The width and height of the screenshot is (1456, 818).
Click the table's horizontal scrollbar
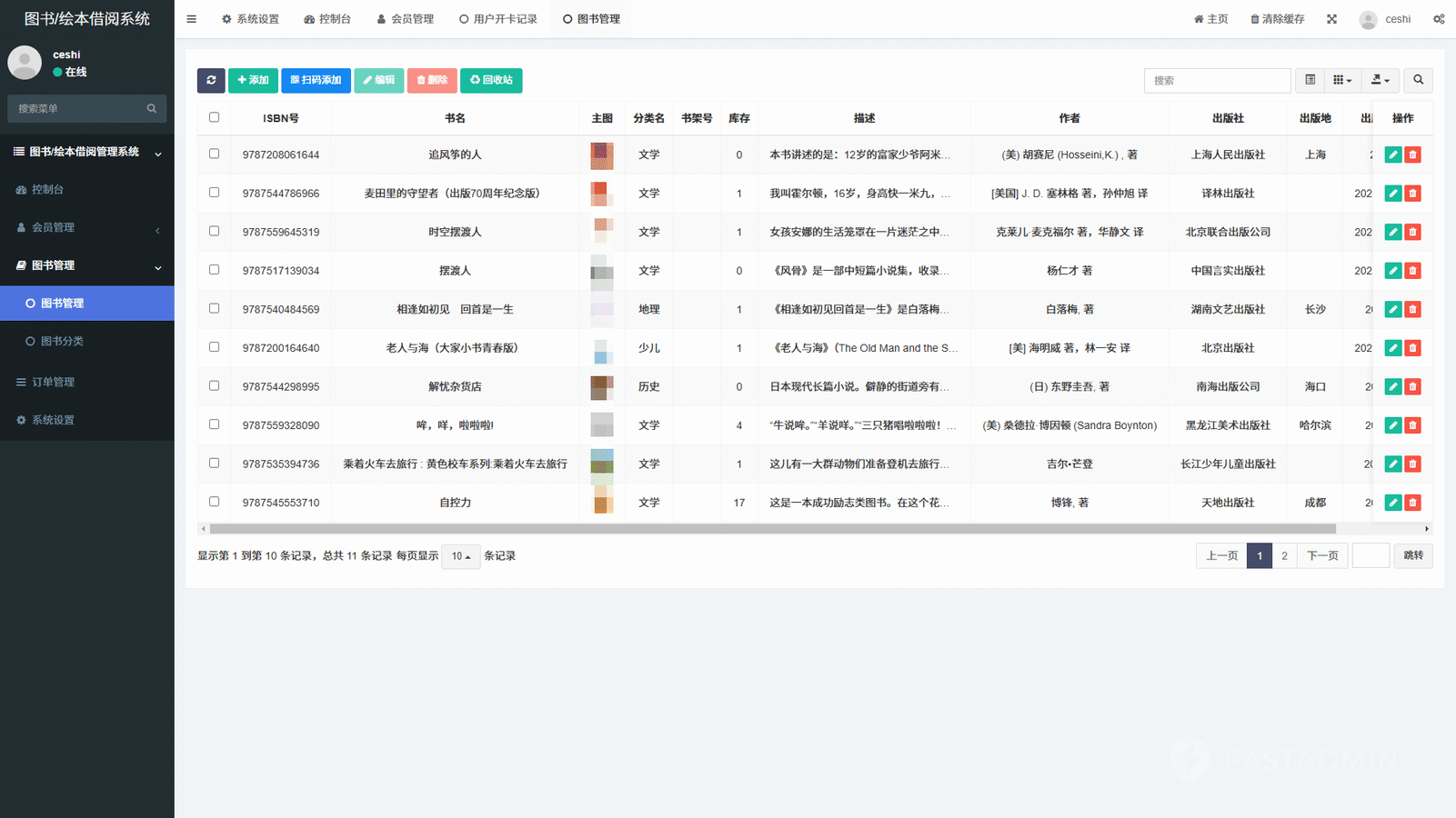(771, 529)
